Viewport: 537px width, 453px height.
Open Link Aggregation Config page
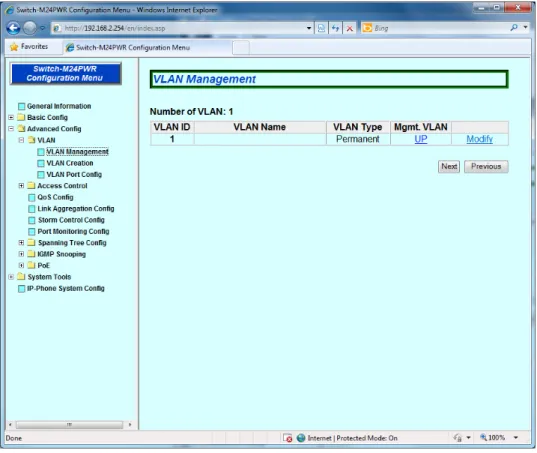[76, 209]
